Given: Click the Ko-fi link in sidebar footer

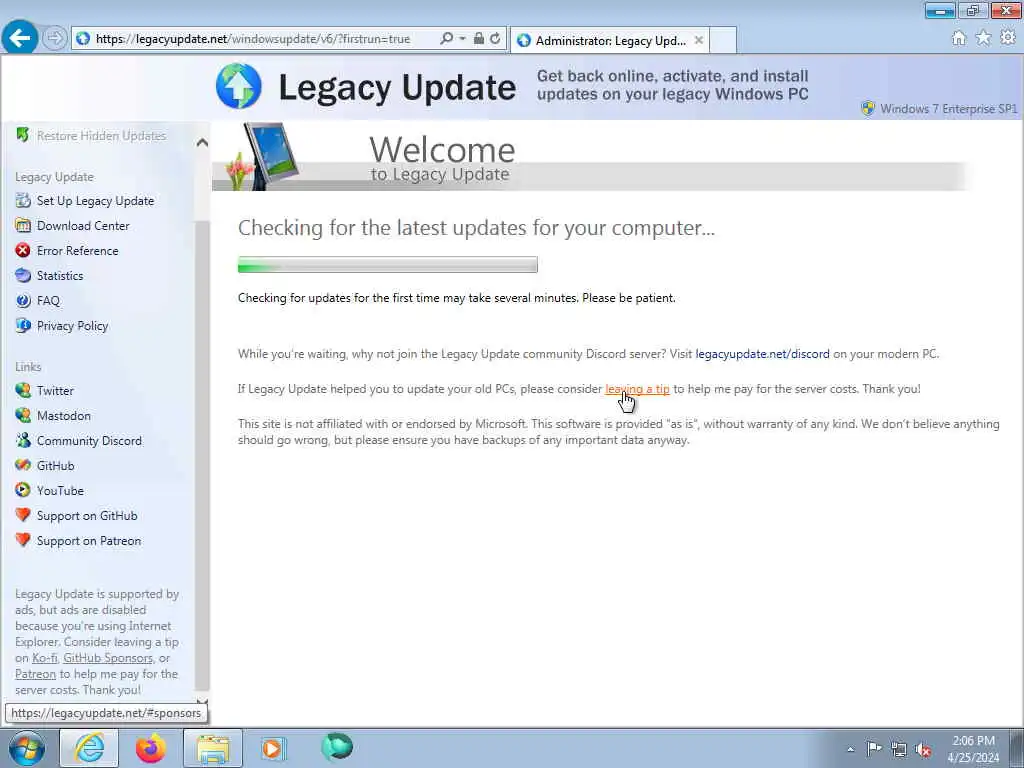Looking at the screenshot, I should coord(44,658).
